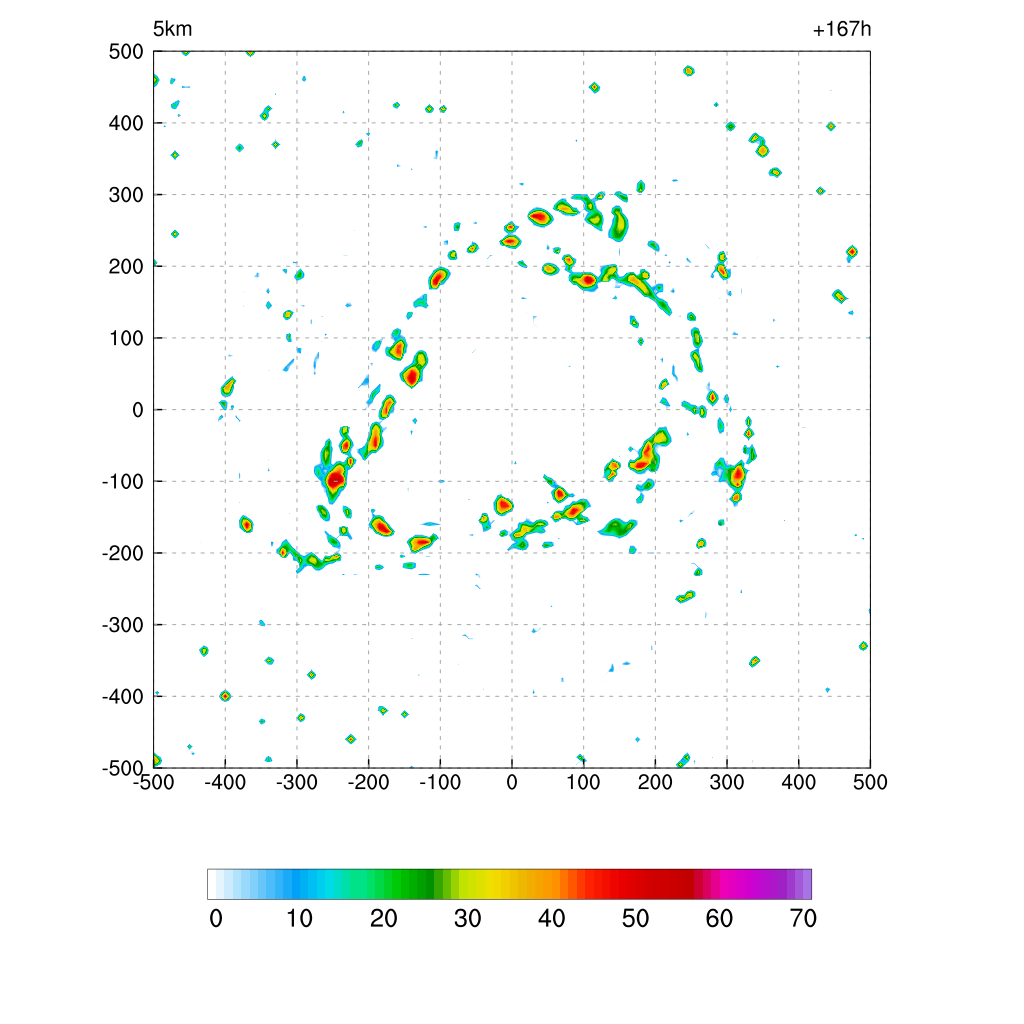This screenshot has height=1024, width=1024.
Task: Select y-axis tick label 400
Action: [126, 123]
